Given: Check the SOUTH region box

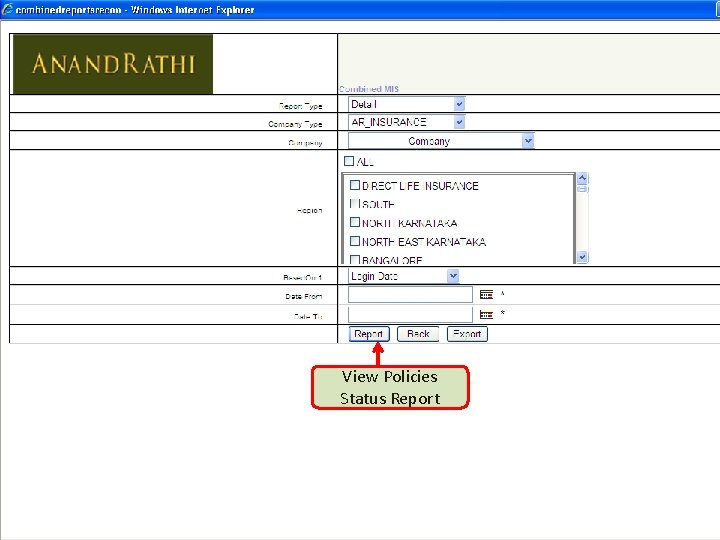Looking at the screenshot, I should (x=354, y=203).
